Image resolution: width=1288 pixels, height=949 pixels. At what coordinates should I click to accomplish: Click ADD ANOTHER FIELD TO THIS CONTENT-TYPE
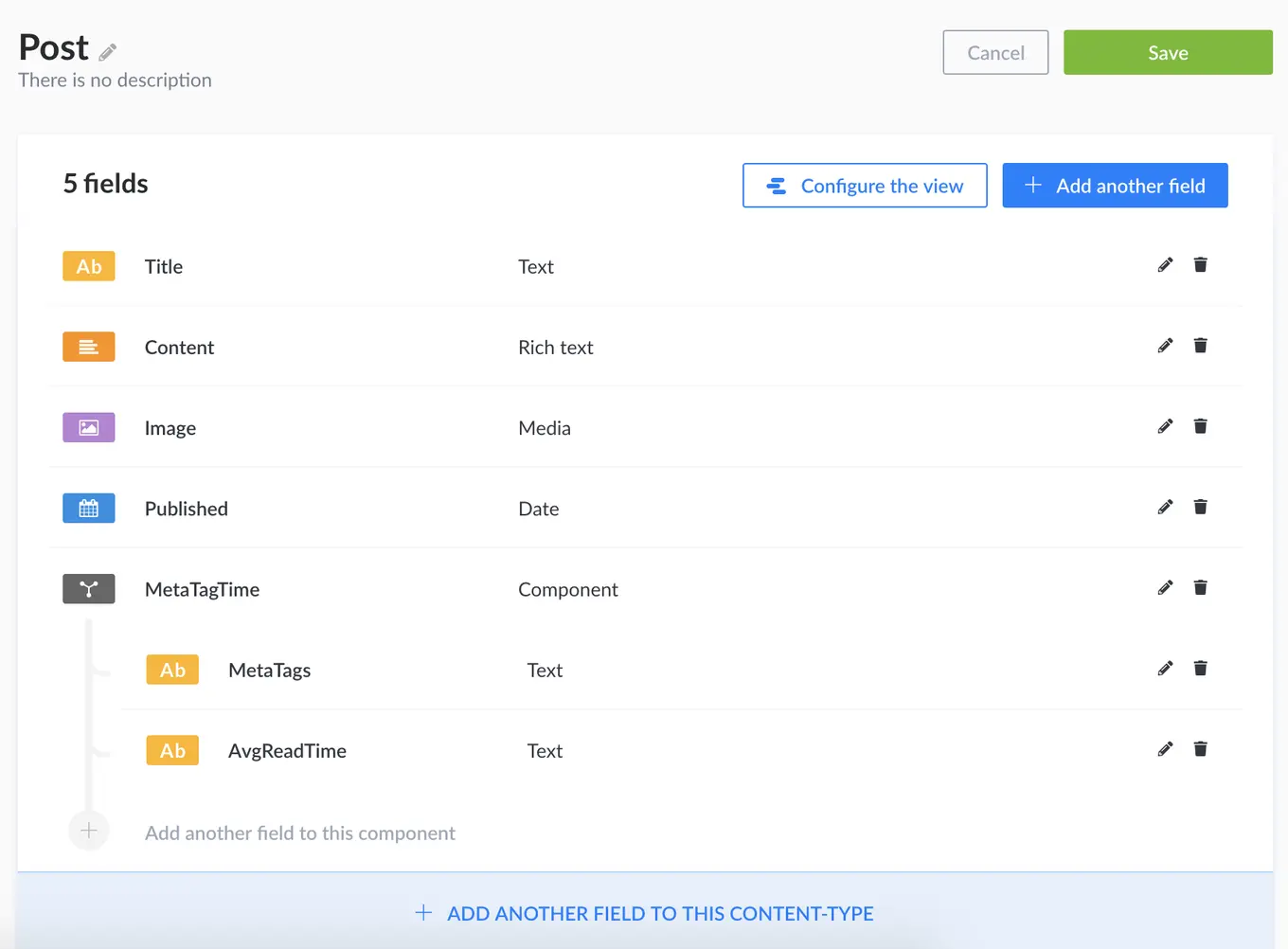644,913
